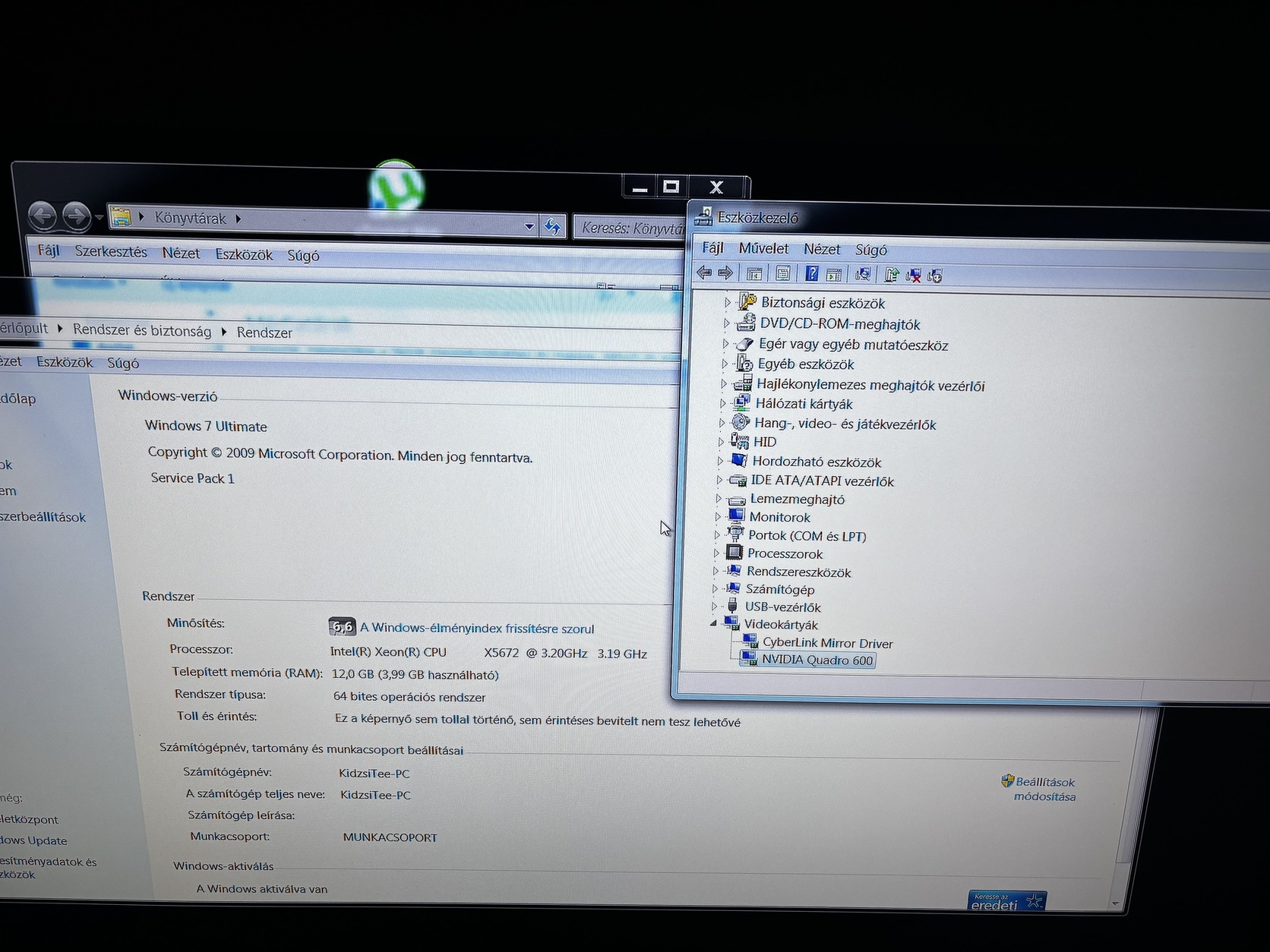Click the Könyvtárak breadcrumb in Explorer
Viewport: 1270px width, 952px height.
tap(191, 218)
